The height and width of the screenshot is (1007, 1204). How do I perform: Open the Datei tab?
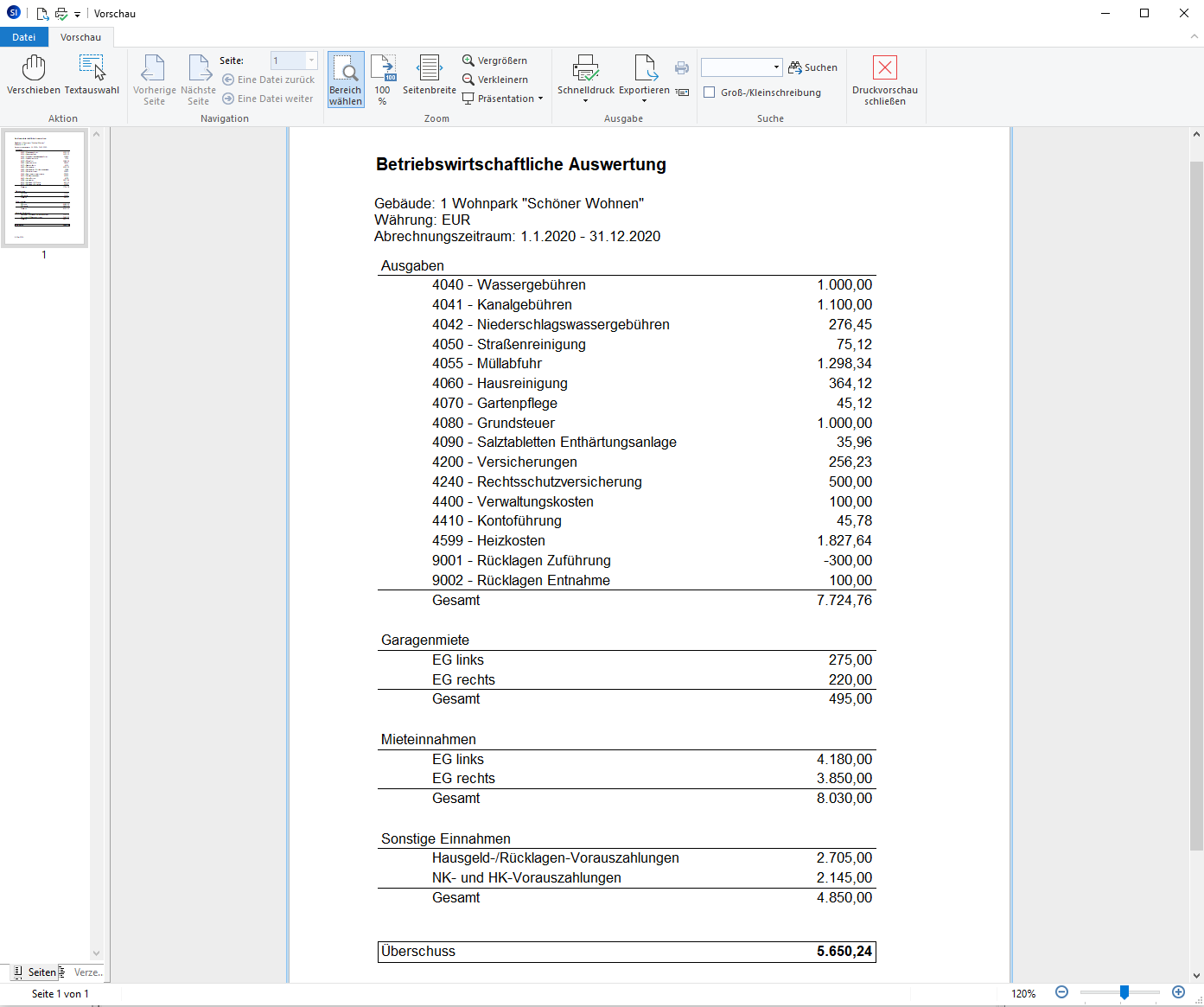point(24,37)
